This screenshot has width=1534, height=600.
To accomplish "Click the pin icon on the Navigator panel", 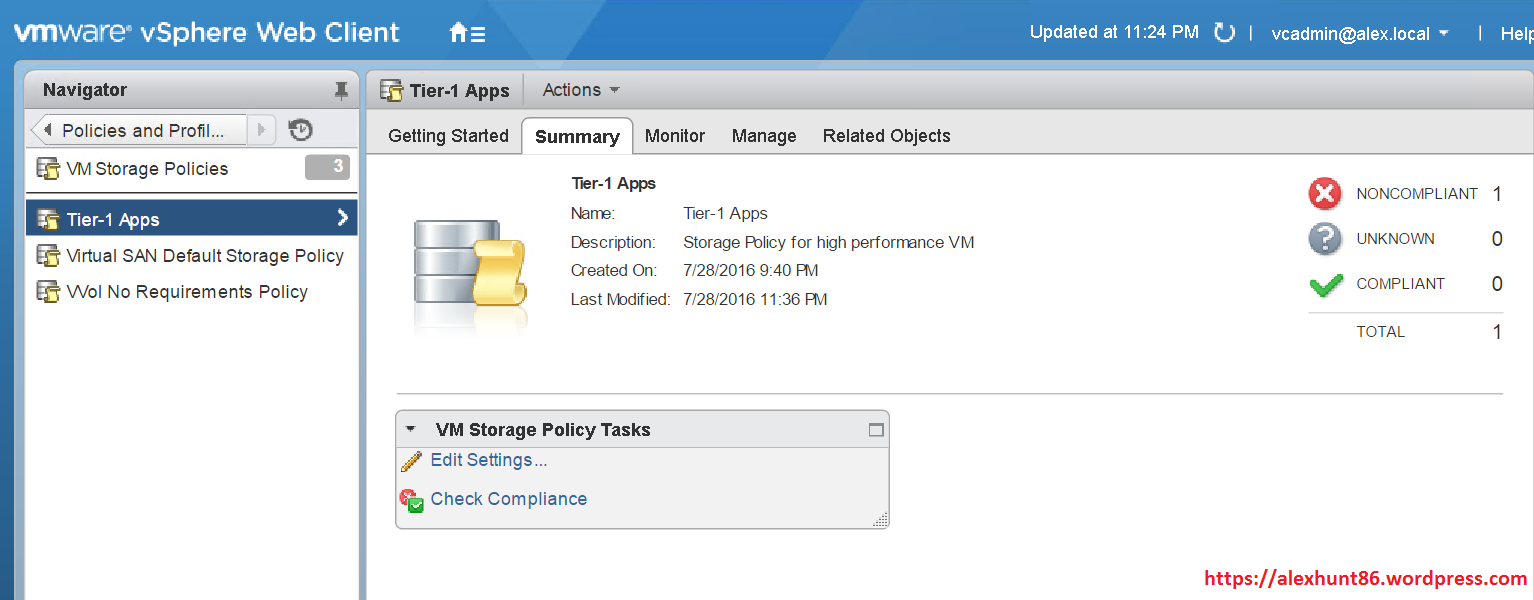I will tap(341, 89).
